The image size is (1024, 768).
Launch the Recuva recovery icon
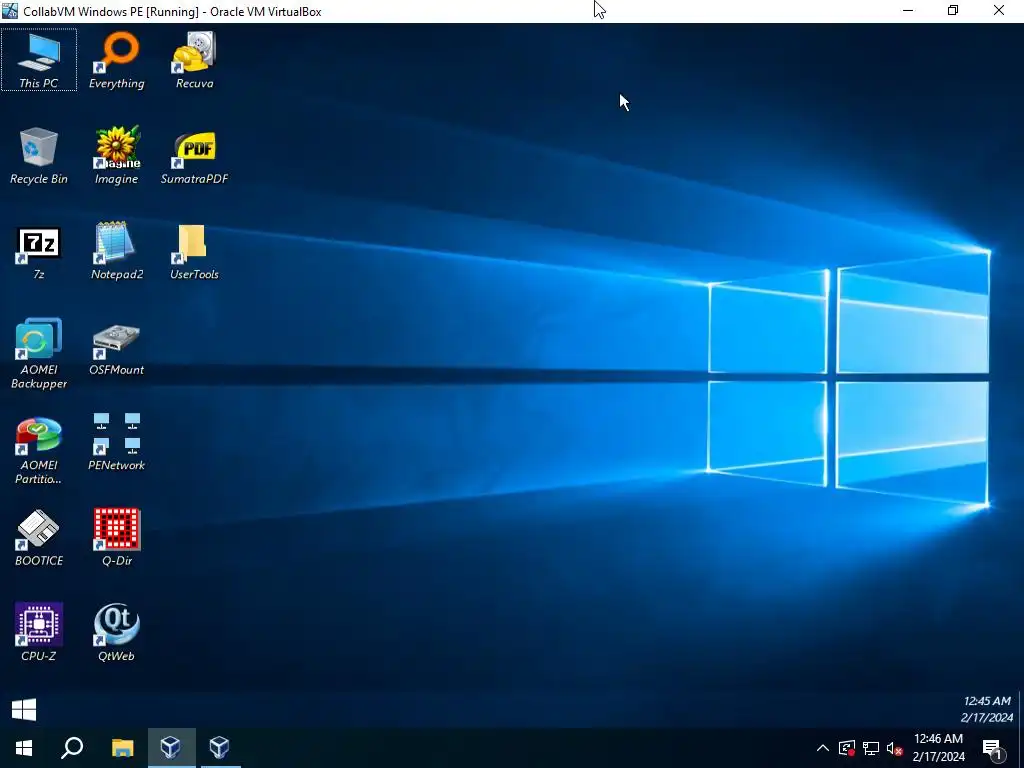pos(194,59)
